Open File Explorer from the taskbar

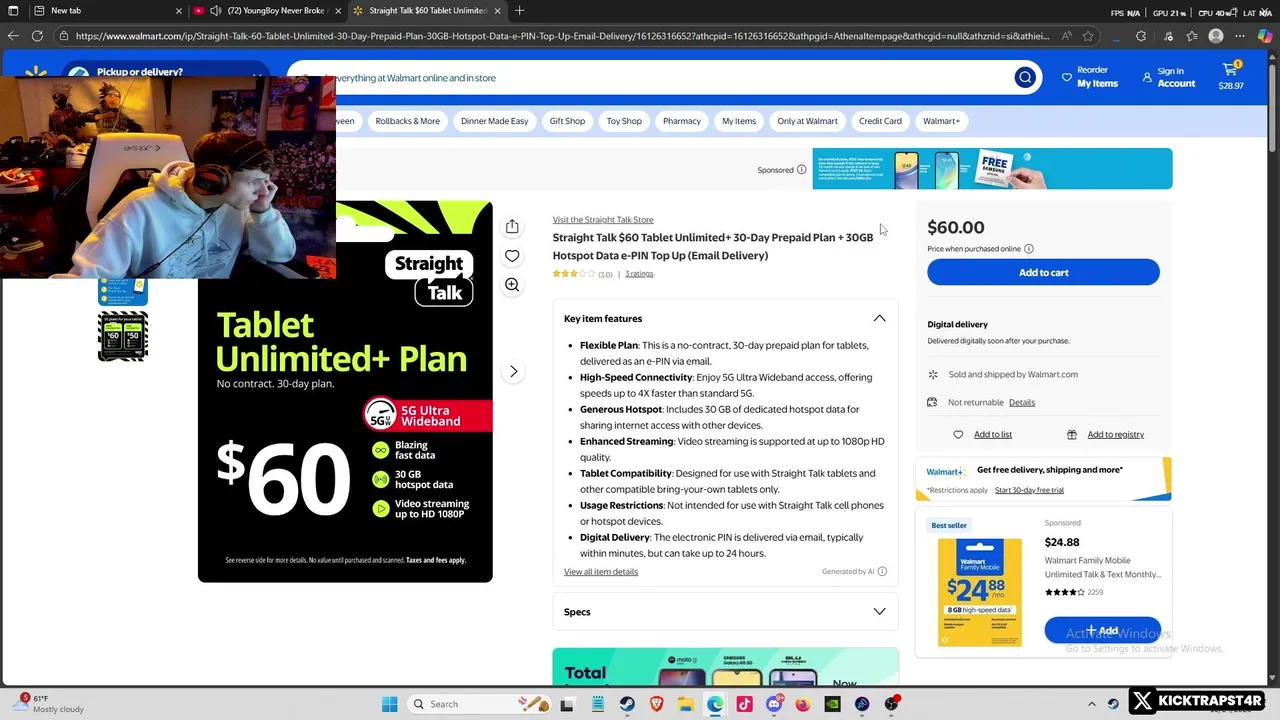[x=686, y=704]
